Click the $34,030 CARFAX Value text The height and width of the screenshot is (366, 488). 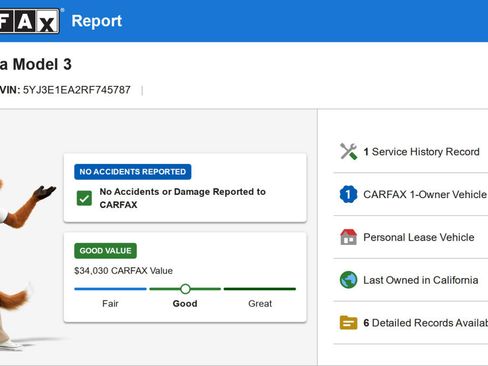tap(123, 271)
